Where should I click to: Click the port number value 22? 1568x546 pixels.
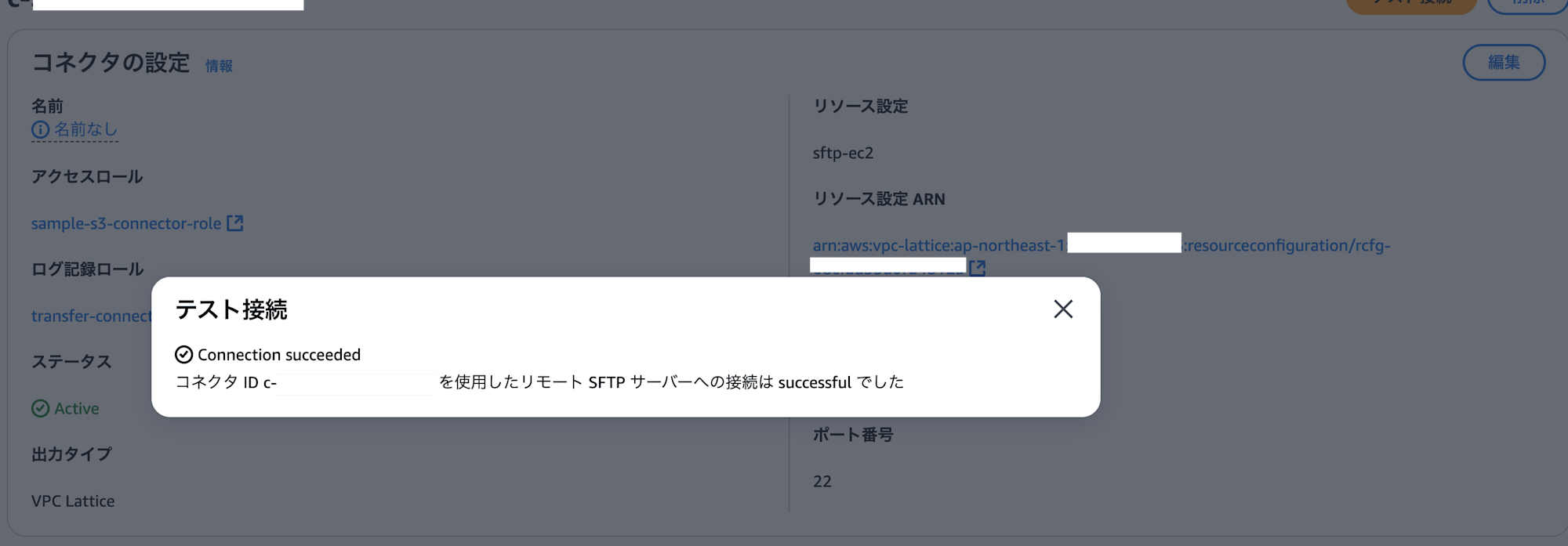click(822, 482)
